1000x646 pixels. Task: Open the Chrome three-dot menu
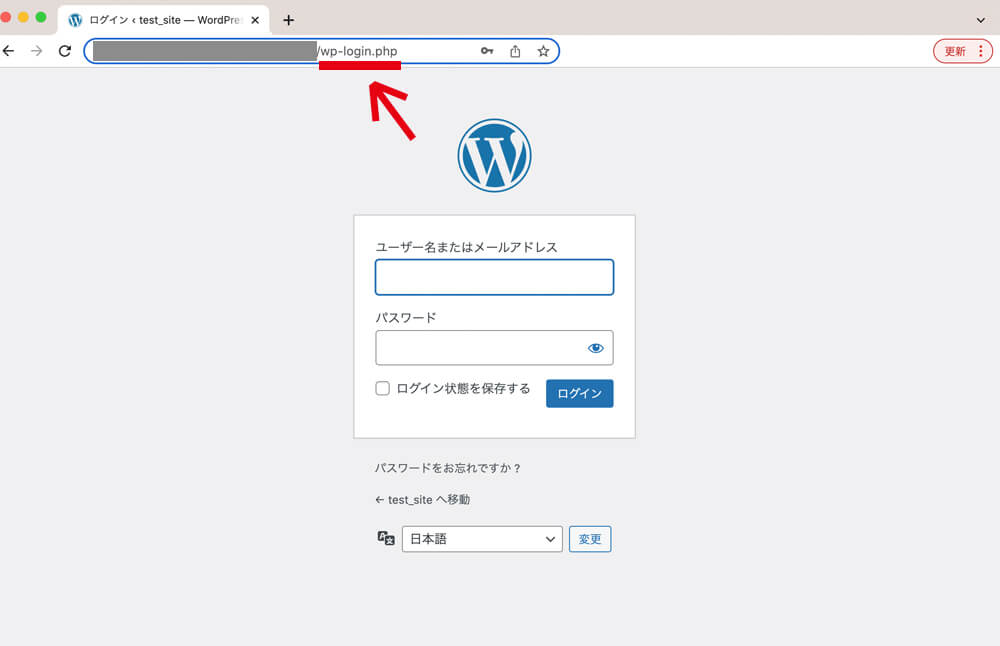[x=981, y=51]
